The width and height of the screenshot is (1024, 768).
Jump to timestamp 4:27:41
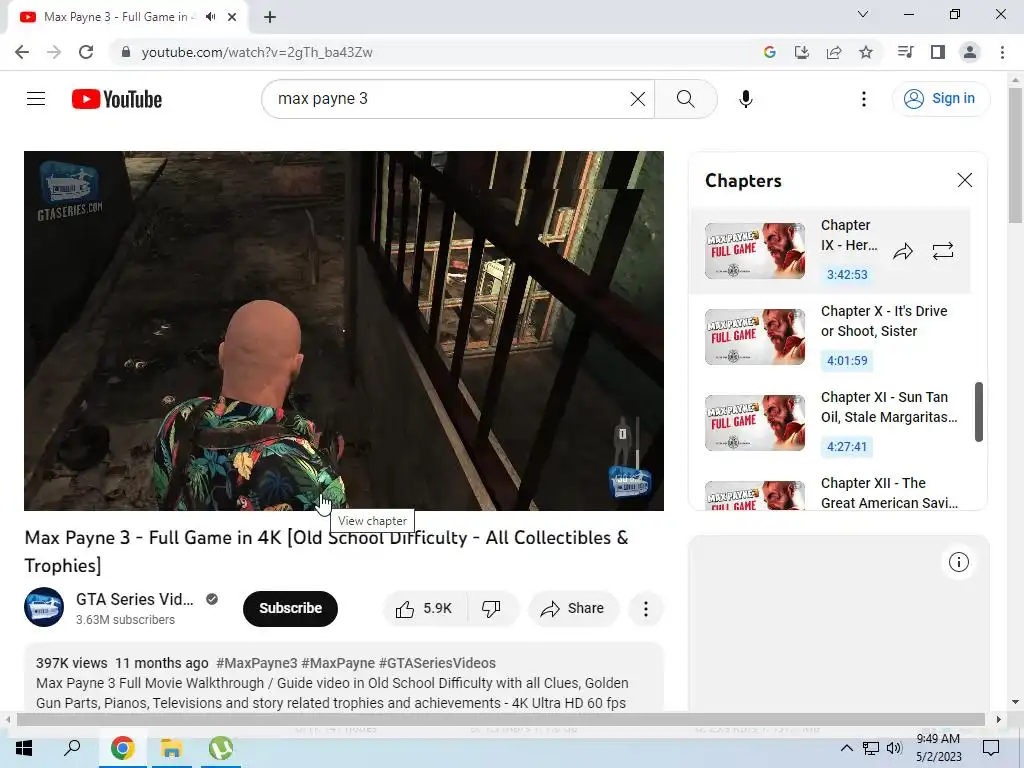tap(847, 447)
